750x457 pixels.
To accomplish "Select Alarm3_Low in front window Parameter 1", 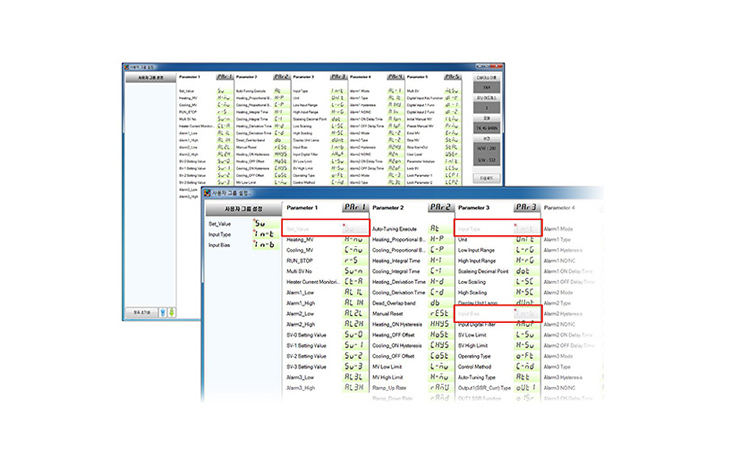I will (x=300, y=378).
